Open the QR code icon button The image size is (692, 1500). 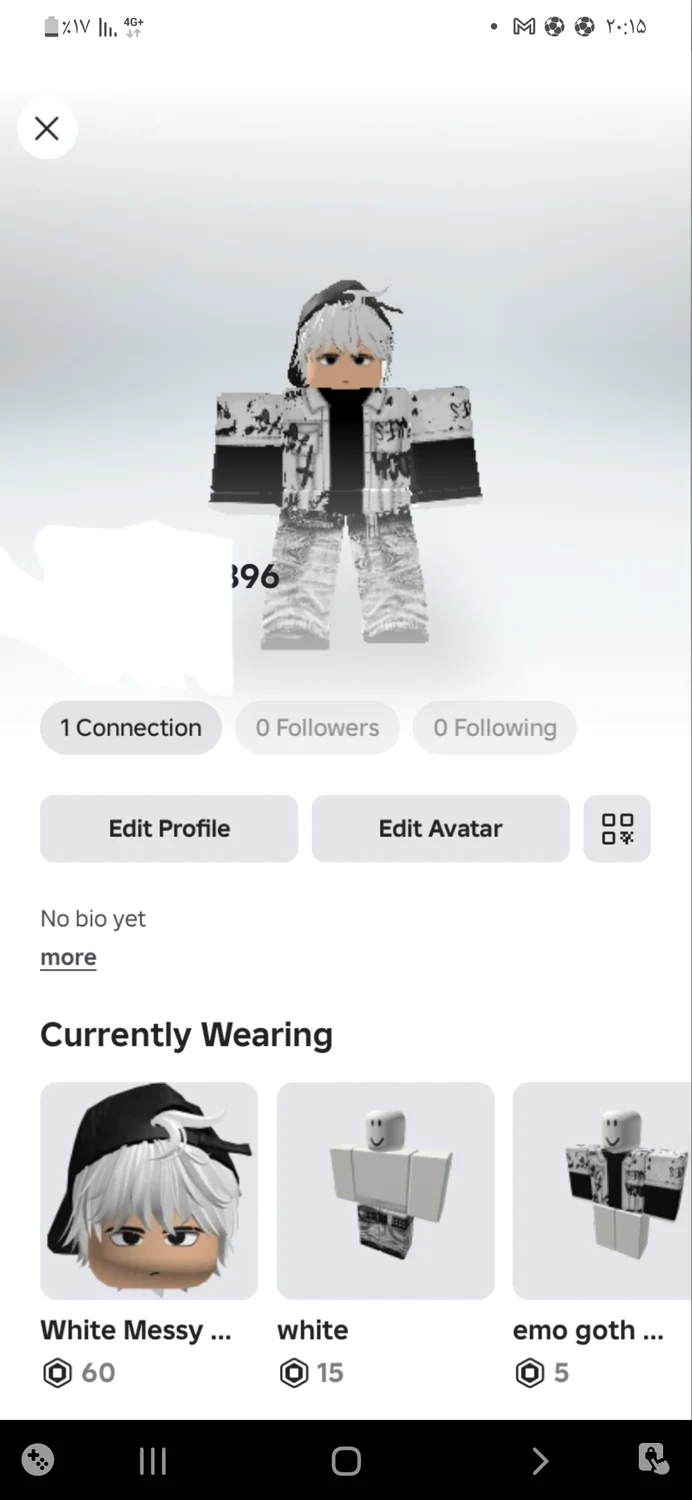tap(617, 829)
